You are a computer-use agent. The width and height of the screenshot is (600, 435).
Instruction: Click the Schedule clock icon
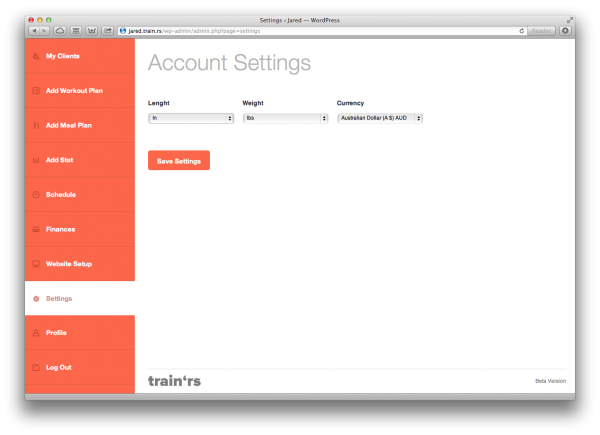36,195
